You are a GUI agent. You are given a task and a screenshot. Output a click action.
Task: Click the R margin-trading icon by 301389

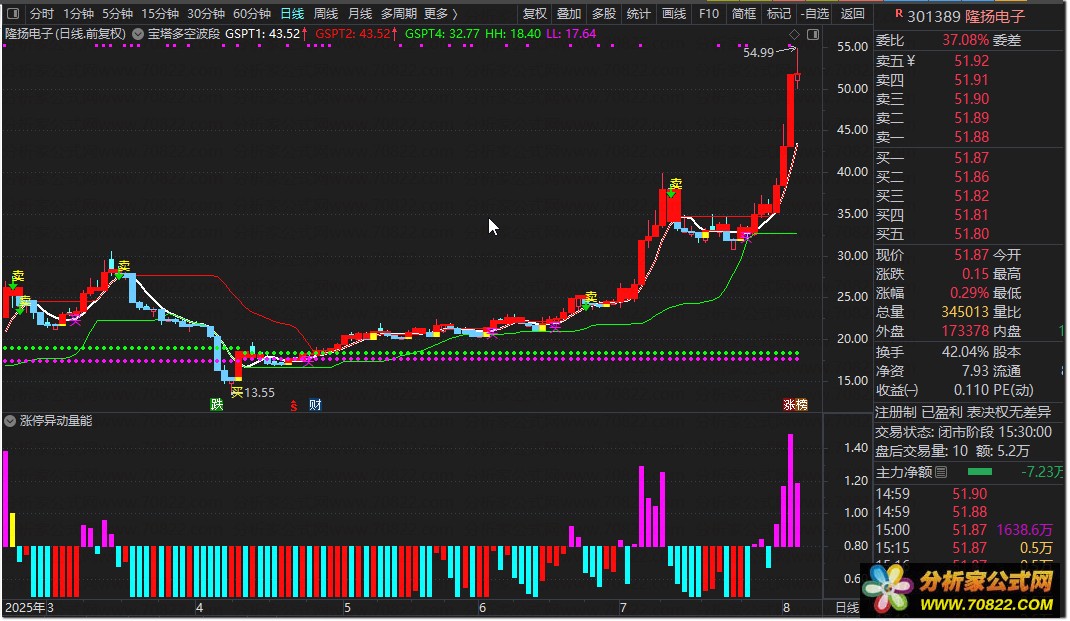[899, 13]
